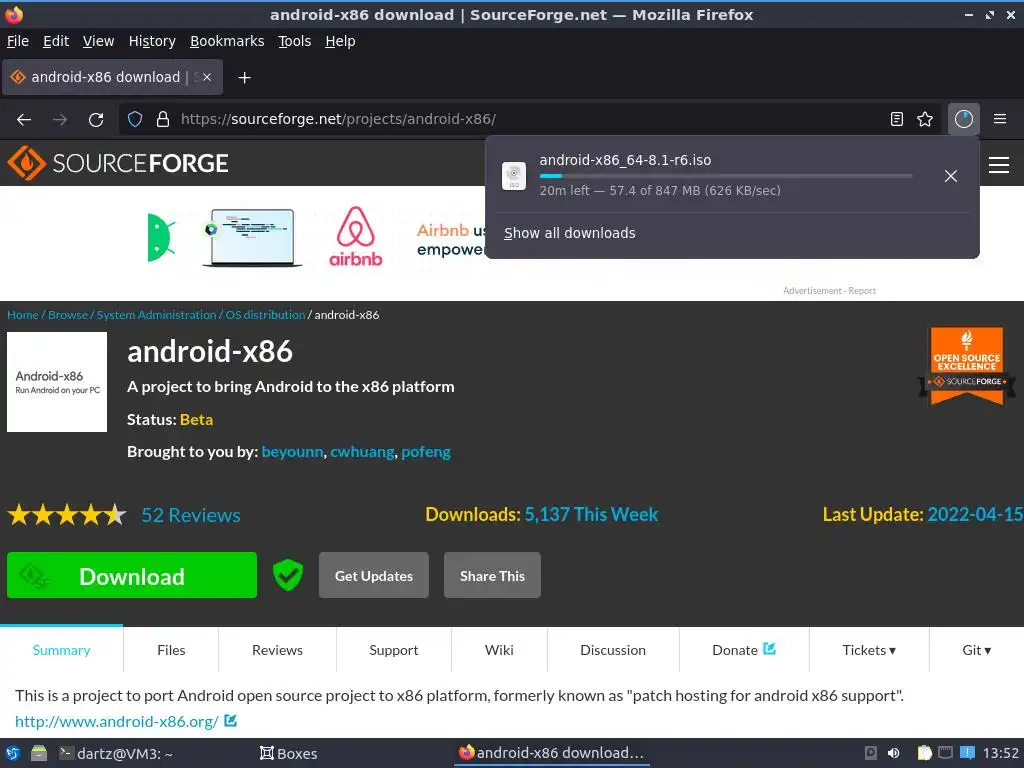Open the Wiki tab

click(499, 650)
